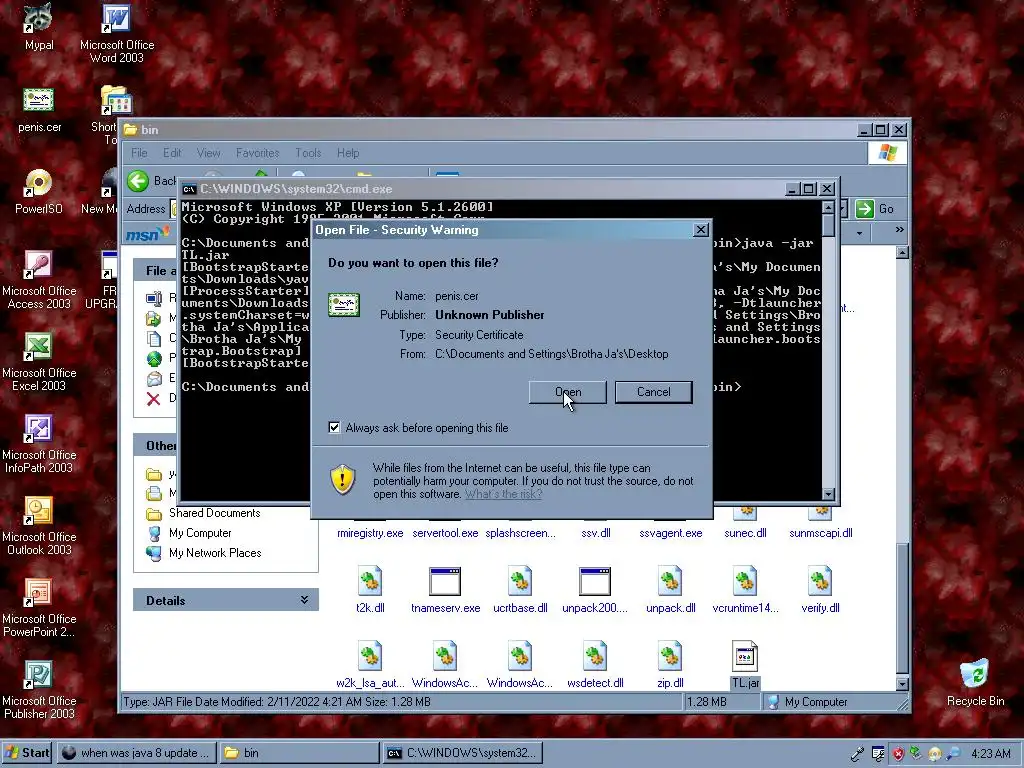Image resolution: width=1024 pixels, height=768 pixels.
Task: Open the Recycle Bin
Action: click(975, 683)
